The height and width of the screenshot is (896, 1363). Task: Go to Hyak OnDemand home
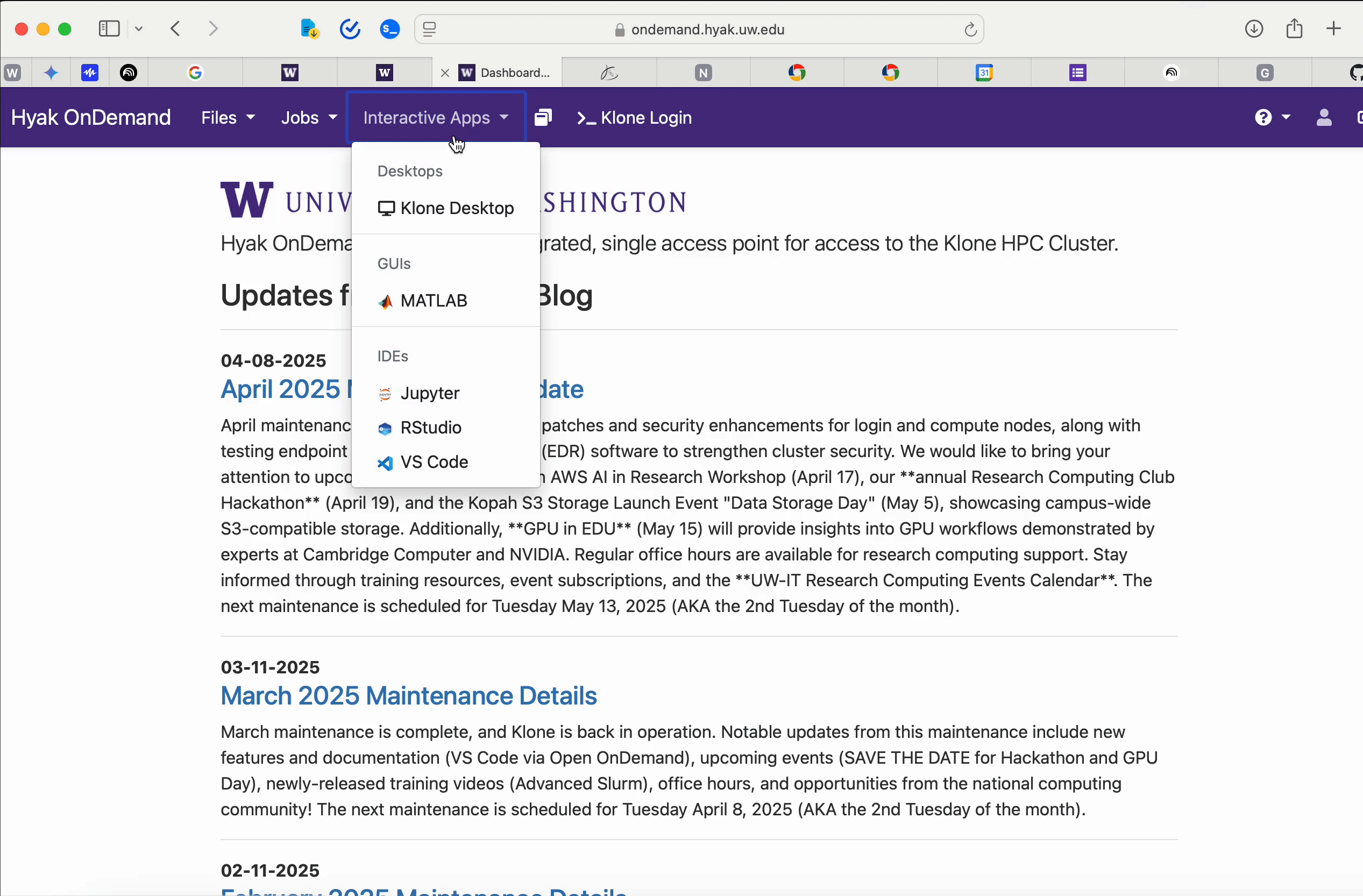tap(91, 117)
